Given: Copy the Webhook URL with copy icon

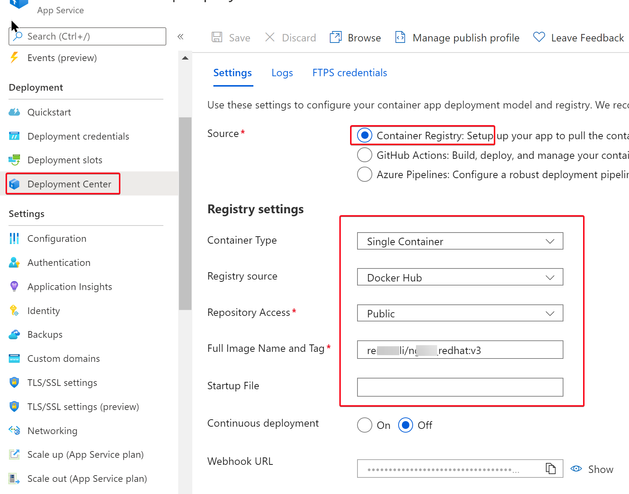Looking at the screenshot, I should point(550,469).
